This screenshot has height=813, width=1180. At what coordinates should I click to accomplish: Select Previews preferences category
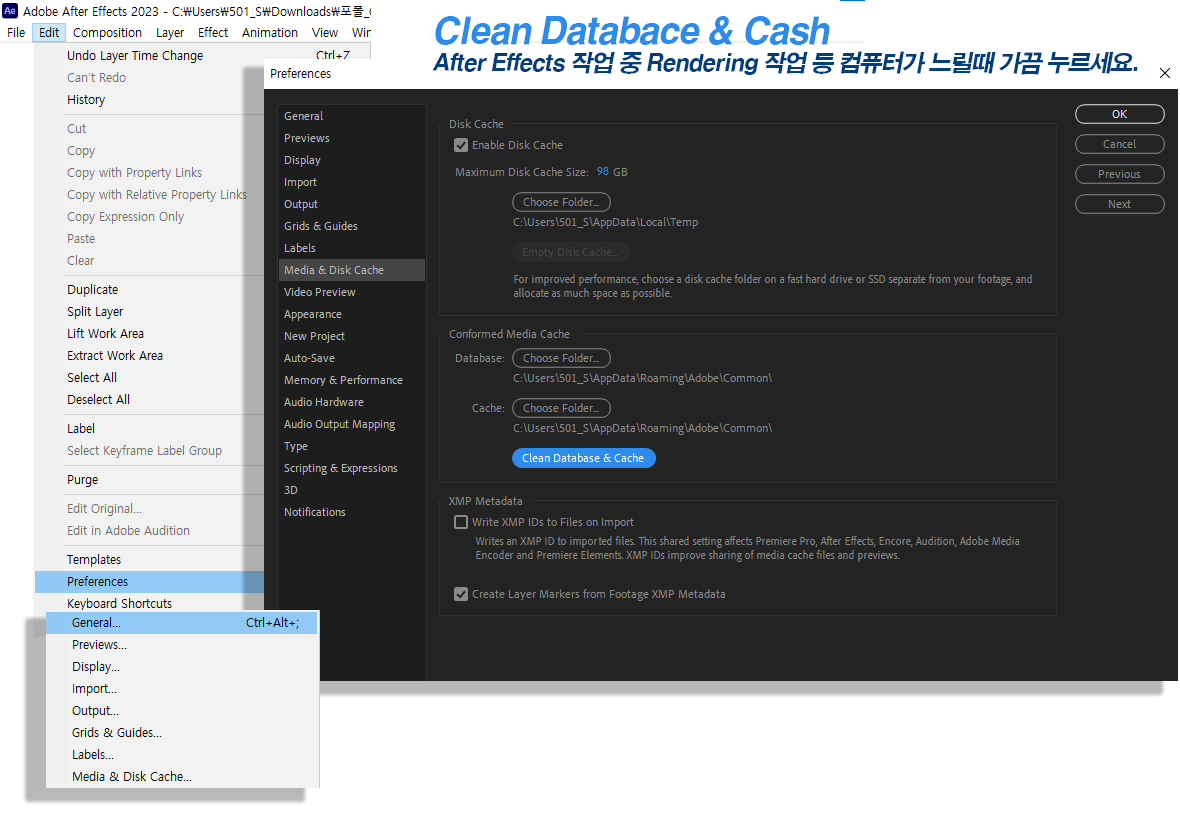click(351, 139)
